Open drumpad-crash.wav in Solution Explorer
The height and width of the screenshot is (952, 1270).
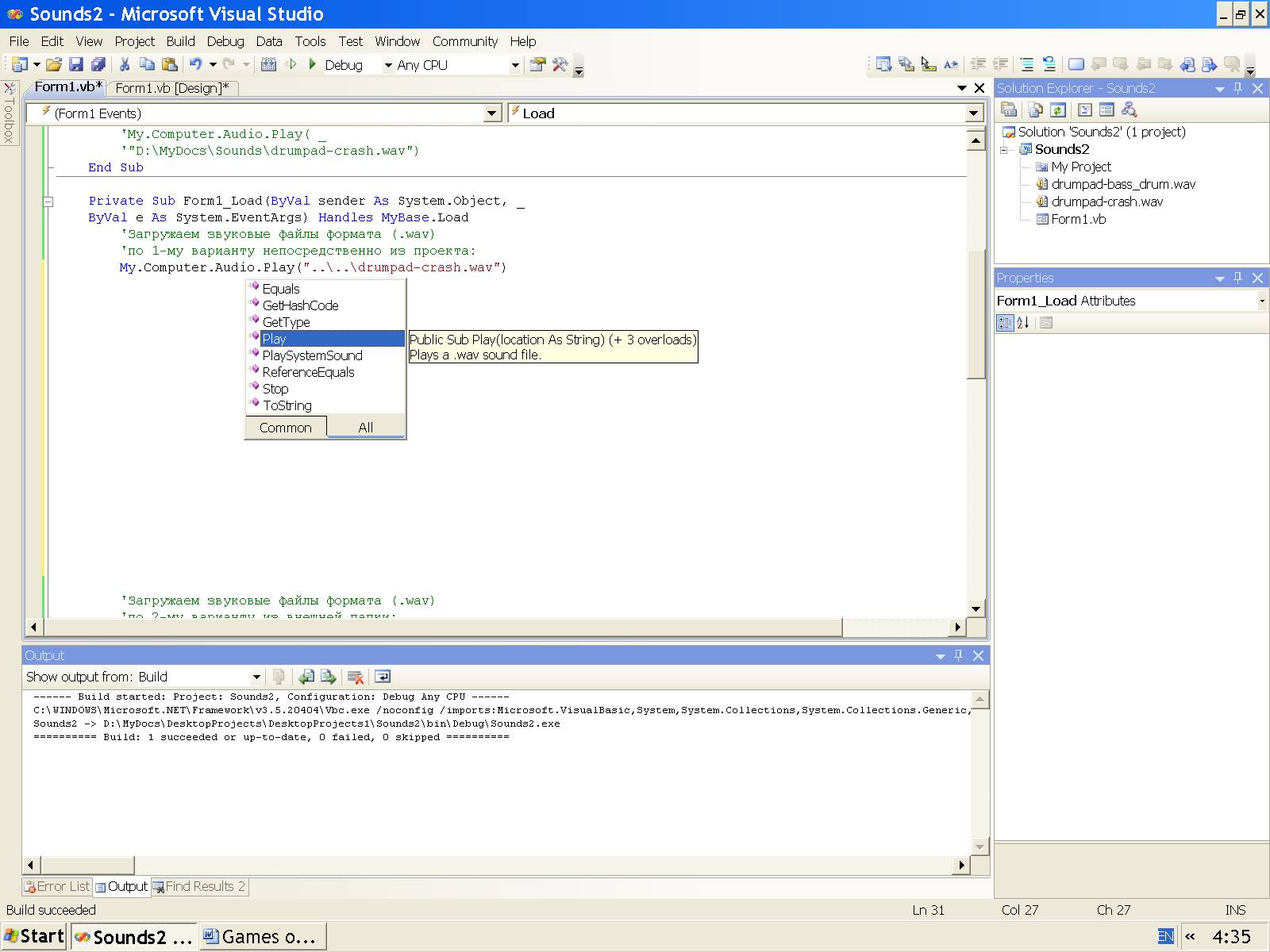pos(1106,202)
